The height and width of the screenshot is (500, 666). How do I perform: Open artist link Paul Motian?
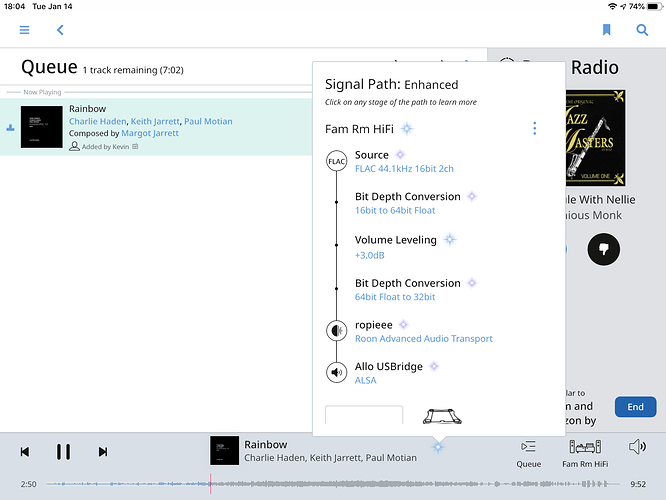[x=208, y=121]
